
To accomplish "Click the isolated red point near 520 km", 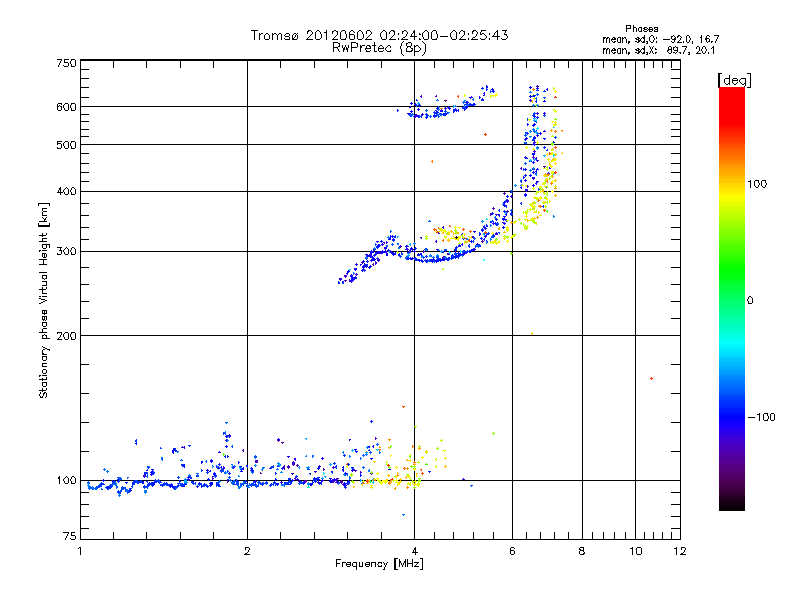I will pyautogui.click(x=485, y=135).
